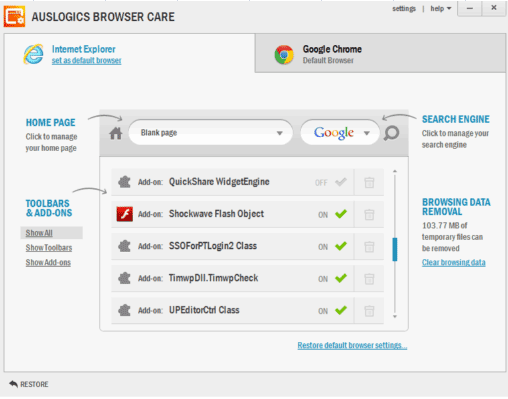Click the Shockwave Flash Object icon
The image size is (508, 399).
pos(125,214)
